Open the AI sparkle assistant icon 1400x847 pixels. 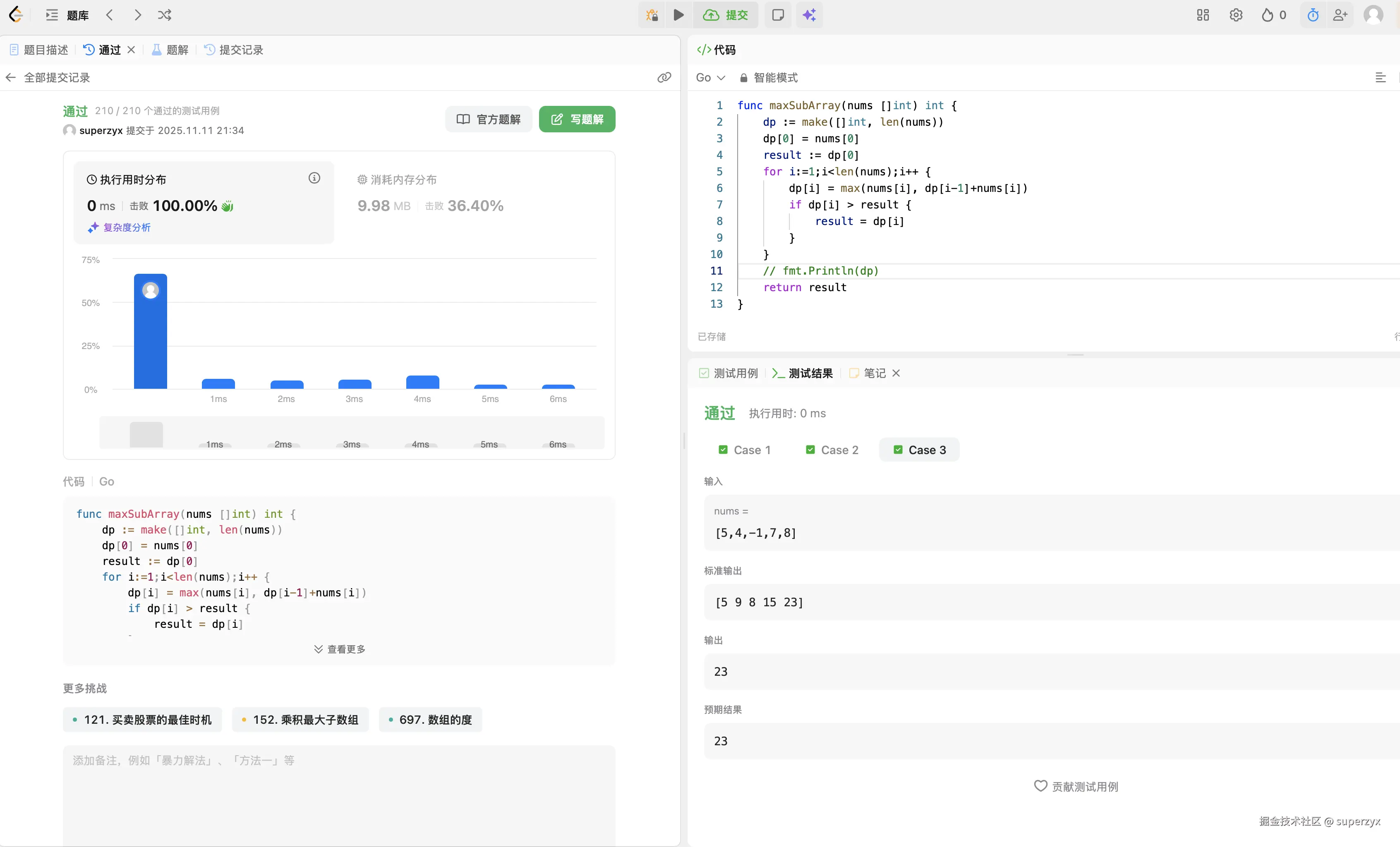point(809,15)
